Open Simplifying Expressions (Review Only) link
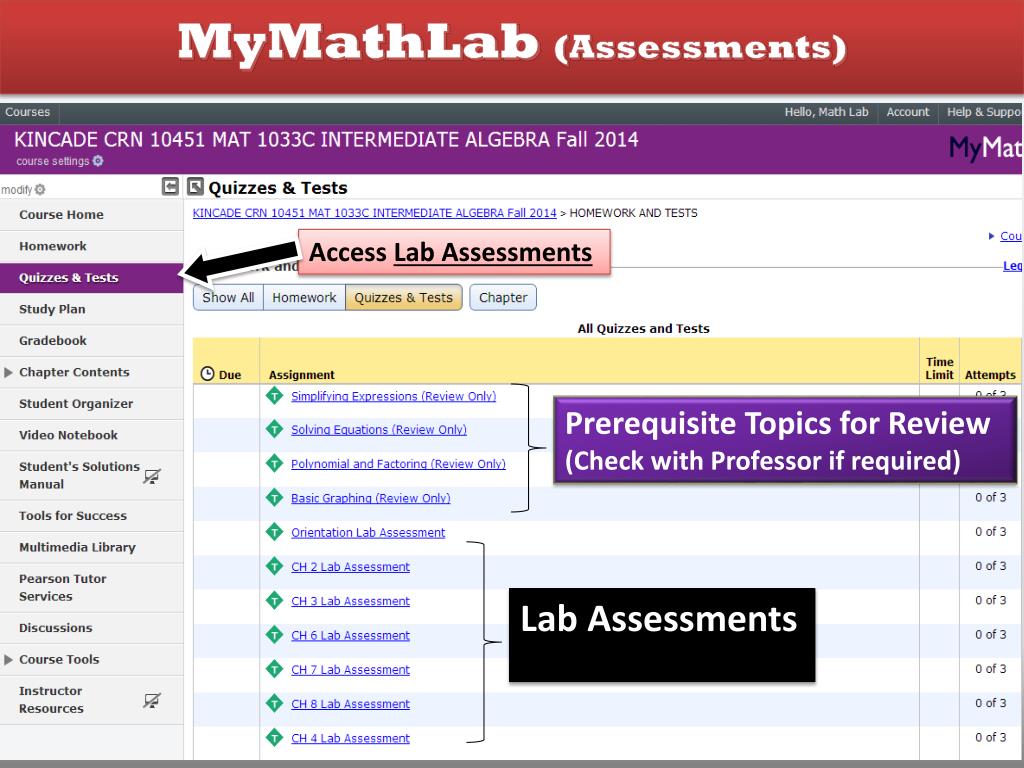Image resolution: width=1024 pixels, height=768 pixels. coord(393,396)
